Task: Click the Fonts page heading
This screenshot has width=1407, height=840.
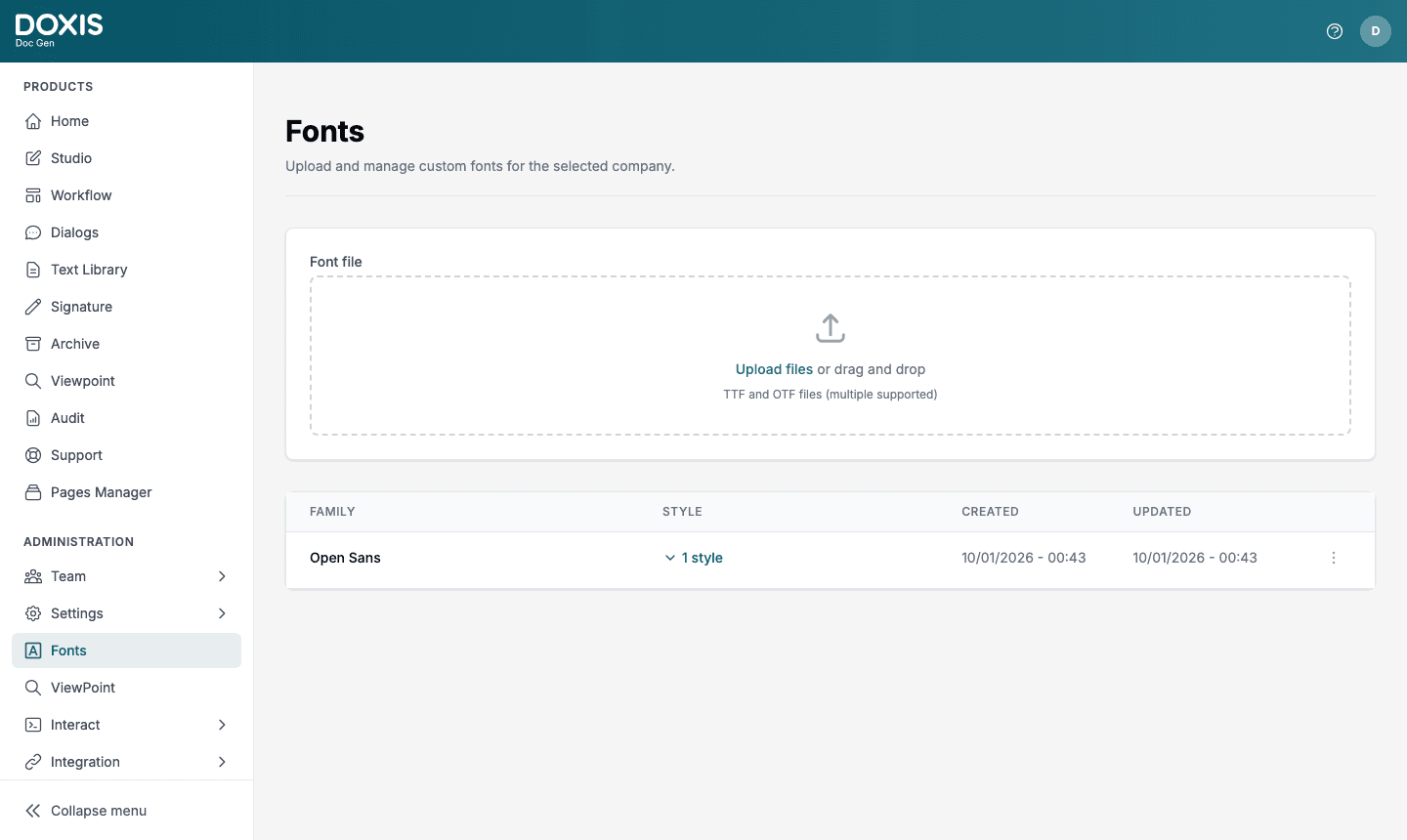Action: point(324,131)
